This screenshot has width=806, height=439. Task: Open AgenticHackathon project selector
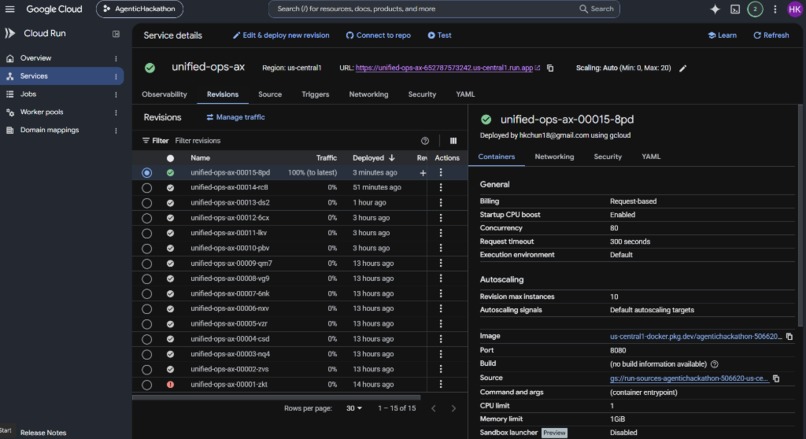coord(139,9)
